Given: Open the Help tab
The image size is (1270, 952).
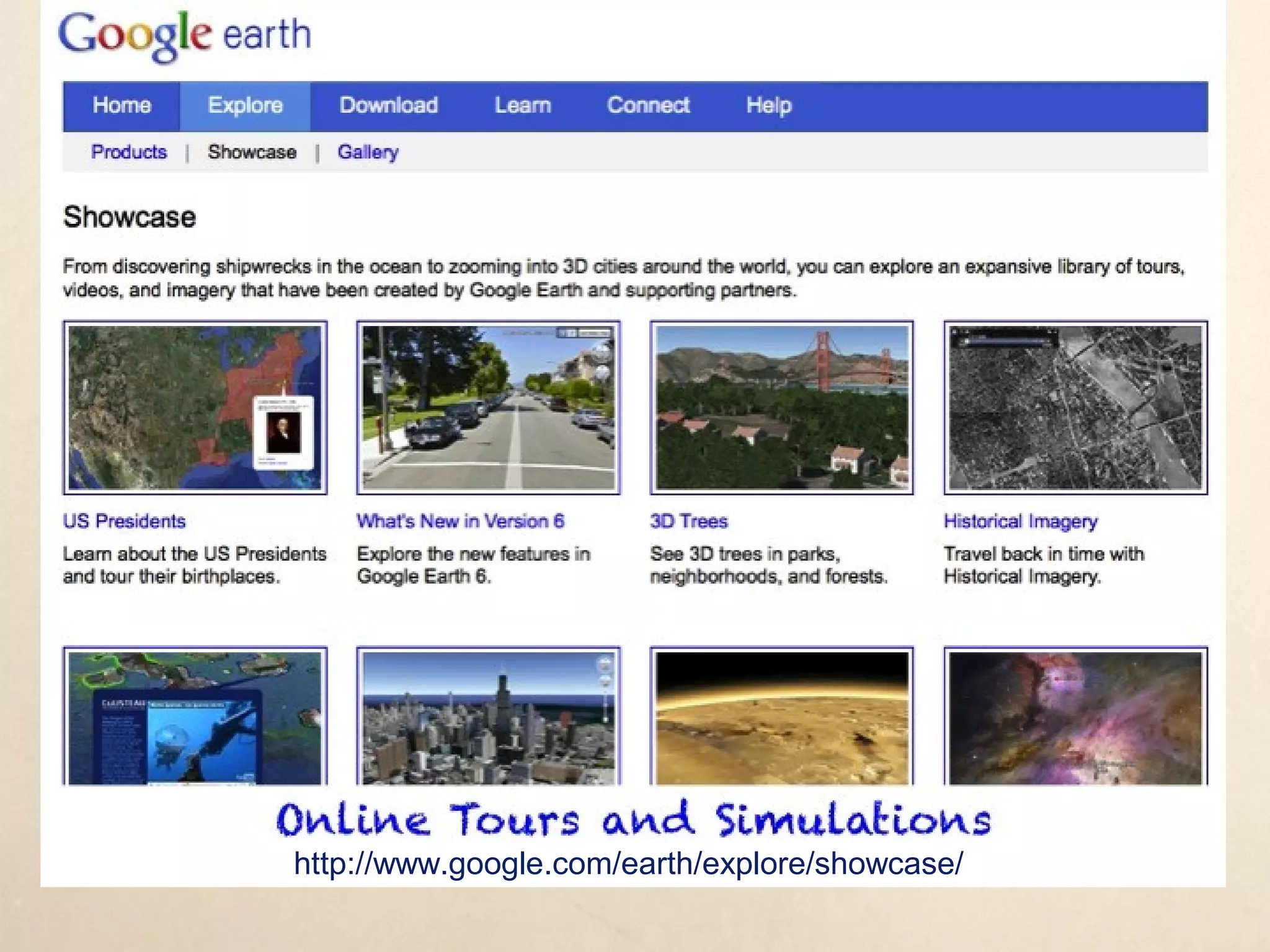Looking at the screenshot, I should click(x=768, y=106).
